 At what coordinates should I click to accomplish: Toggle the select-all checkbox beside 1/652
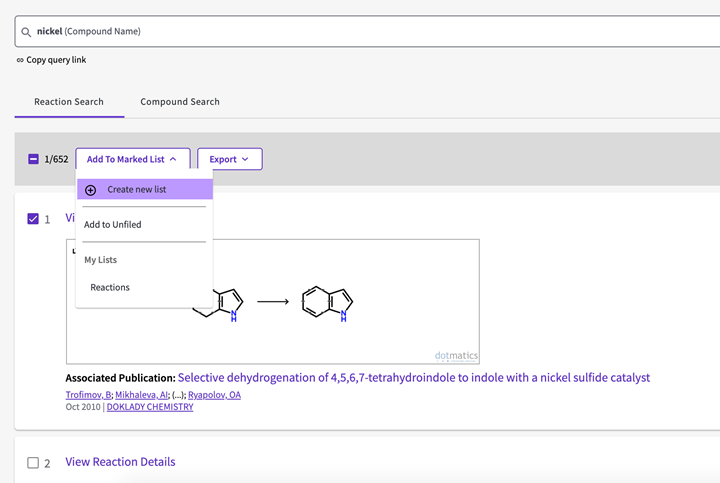click(x=33, y=159)
